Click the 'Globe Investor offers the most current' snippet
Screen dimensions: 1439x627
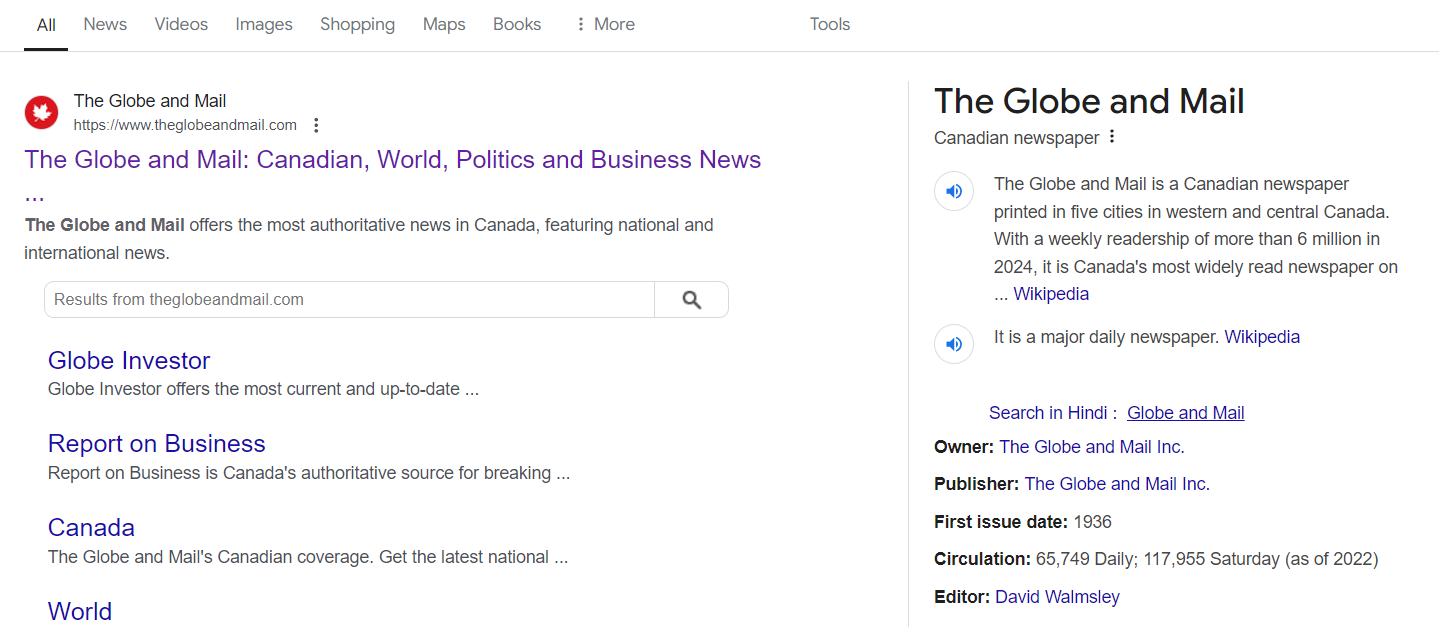[x=263, y=389]
